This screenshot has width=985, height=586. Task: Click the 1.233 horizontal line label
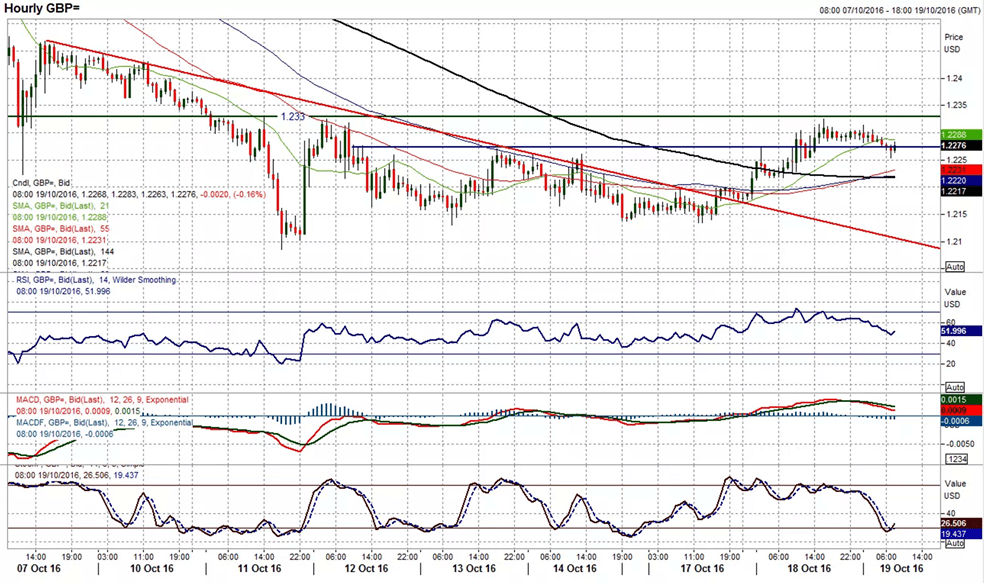(x=292, y=117)
